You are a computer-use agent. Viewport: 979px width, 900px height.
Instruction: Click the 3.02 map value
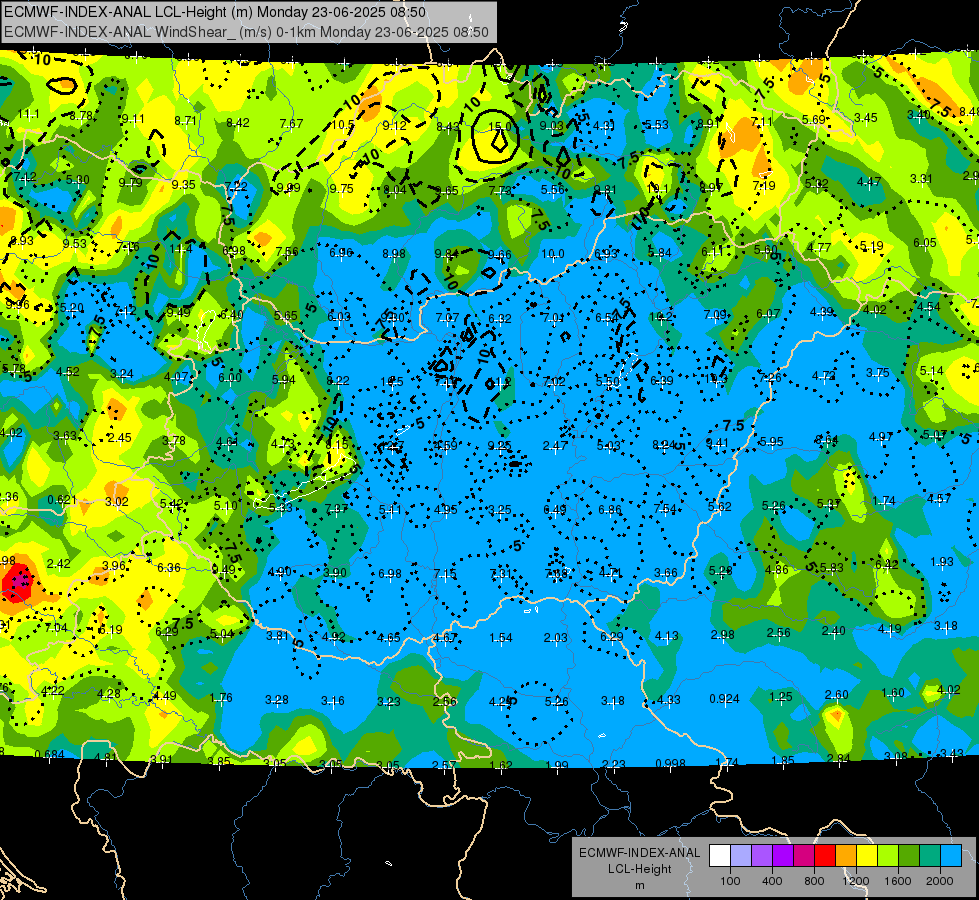tap(117, 502)
